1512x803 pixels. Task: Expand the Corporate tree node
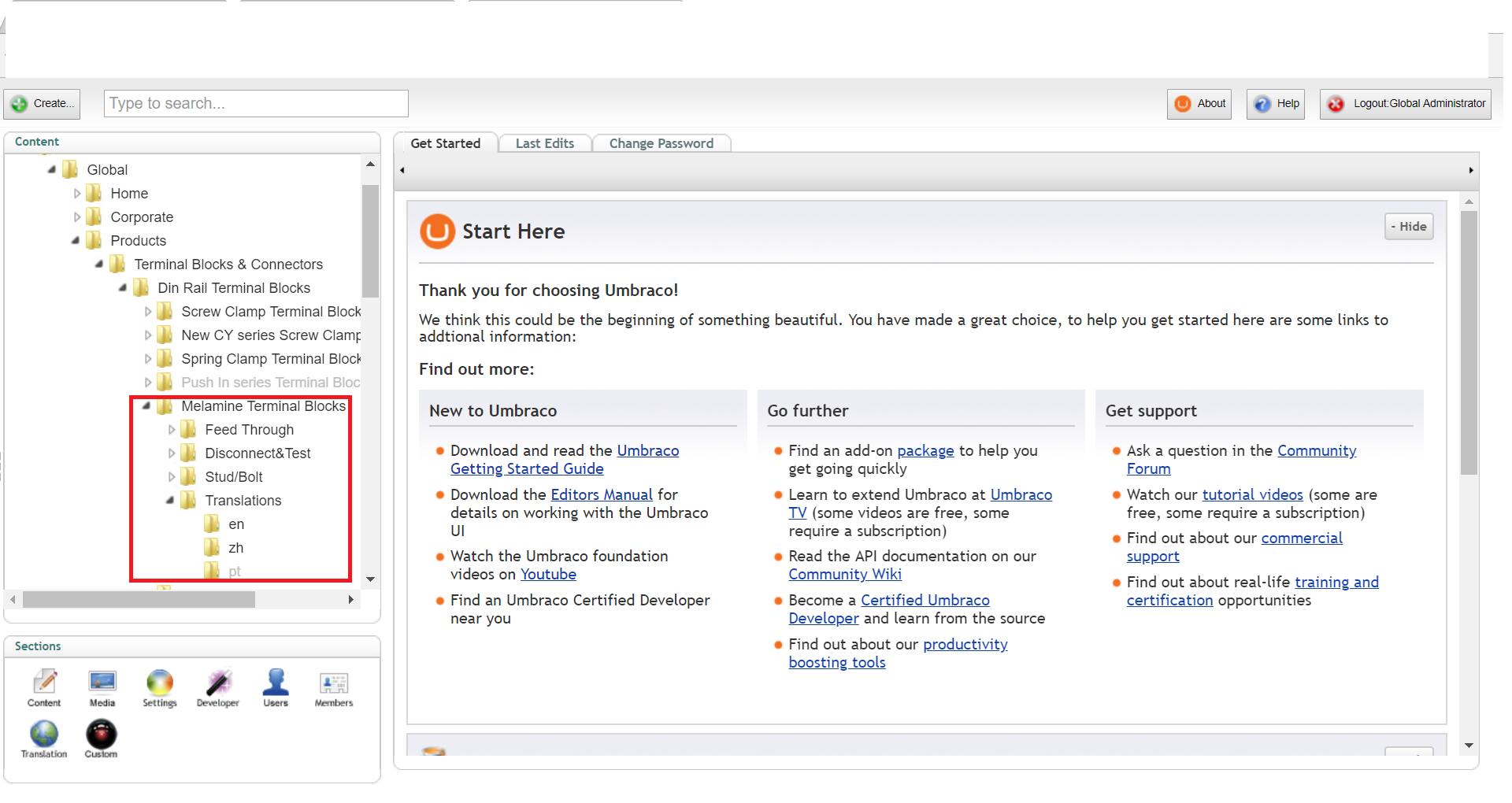pos(76,216)
